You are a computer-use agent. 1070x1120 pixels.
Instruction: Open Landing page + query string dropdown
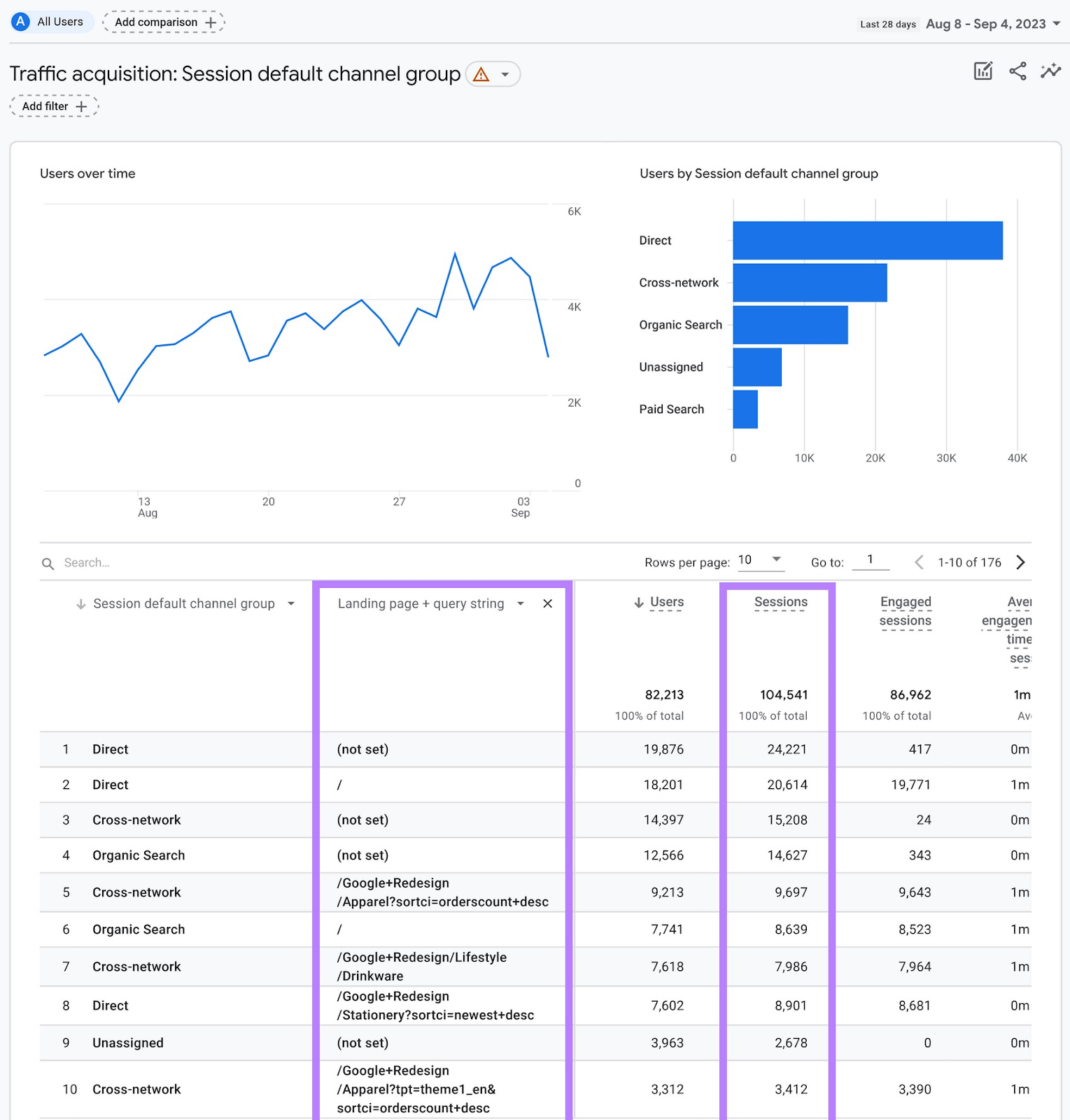(x=521, y=603)
